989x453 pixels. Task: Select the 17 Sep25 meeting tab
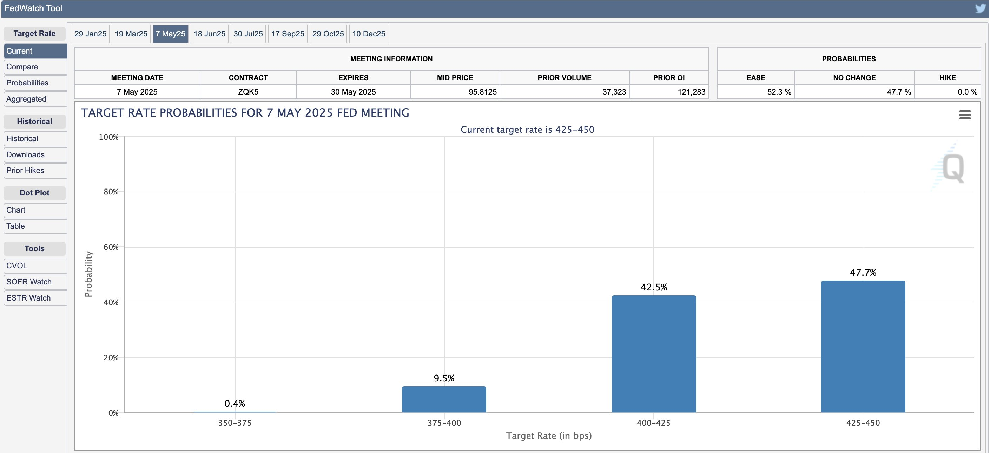coord(288,33)
